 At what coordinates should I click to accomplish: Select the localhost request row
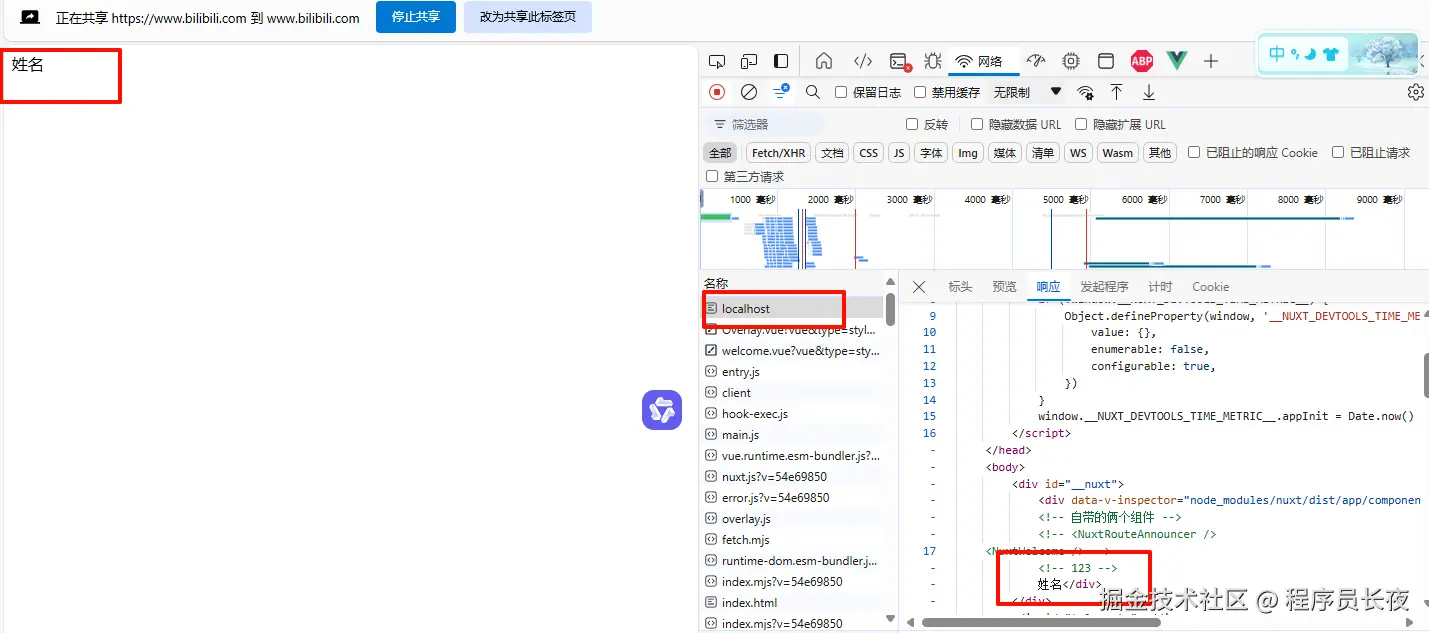click(793, 309)
